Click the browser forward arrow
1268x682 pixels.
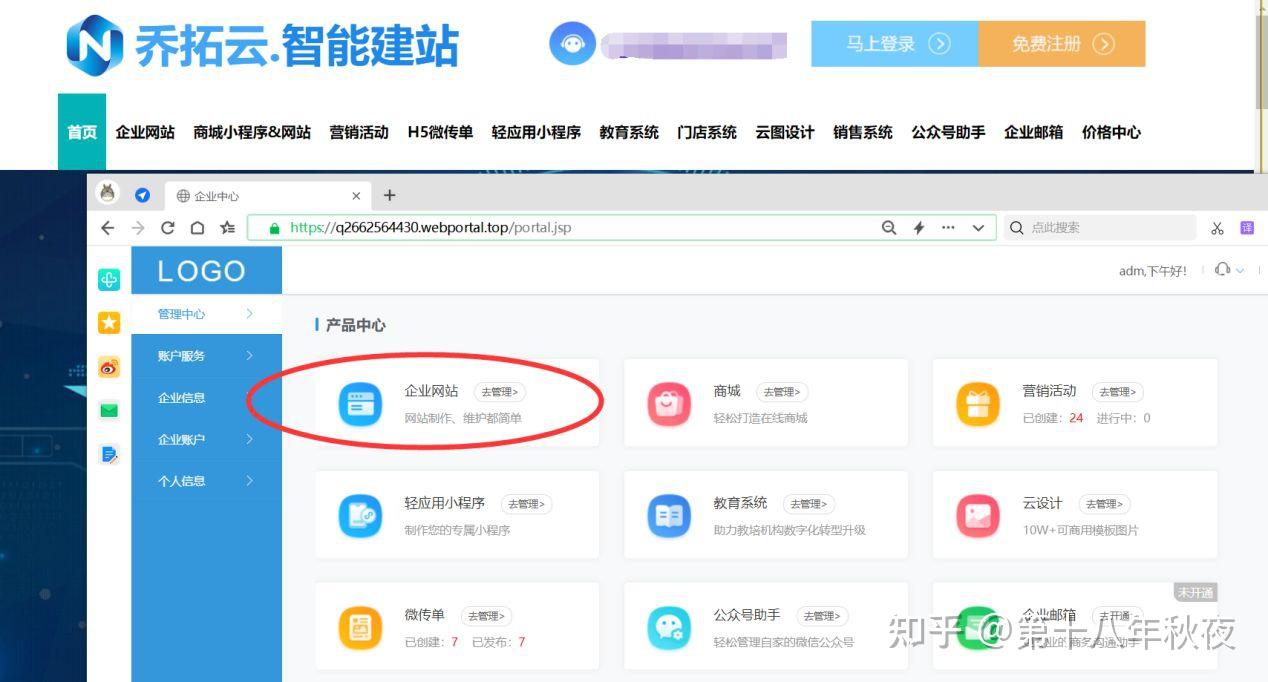[138, 228]
